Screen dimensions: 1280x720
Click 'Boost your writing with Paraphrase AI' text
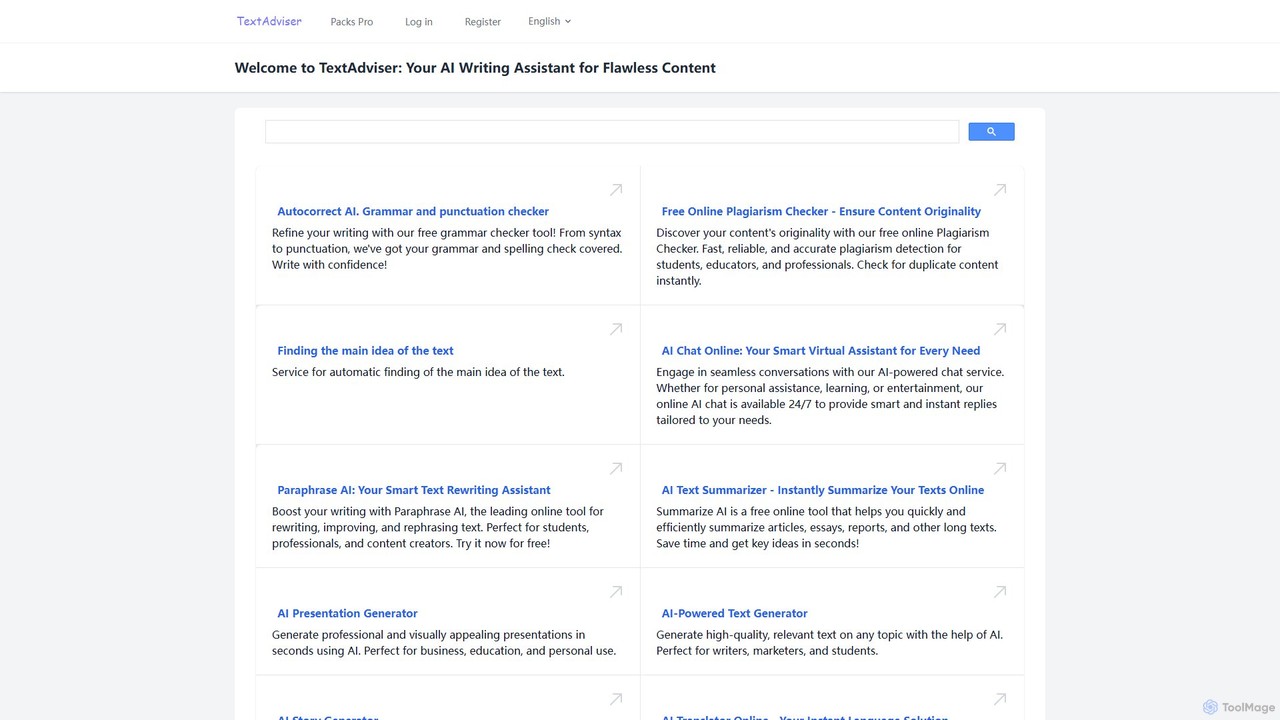(438, 527)
